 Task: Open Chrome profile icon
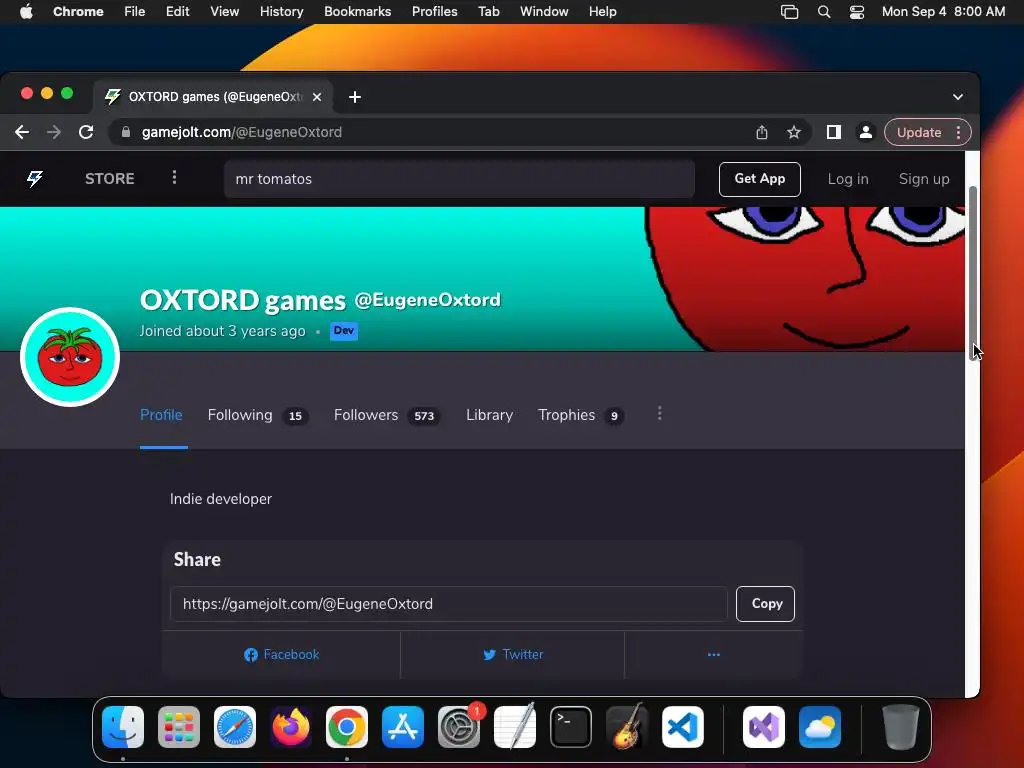865,132
